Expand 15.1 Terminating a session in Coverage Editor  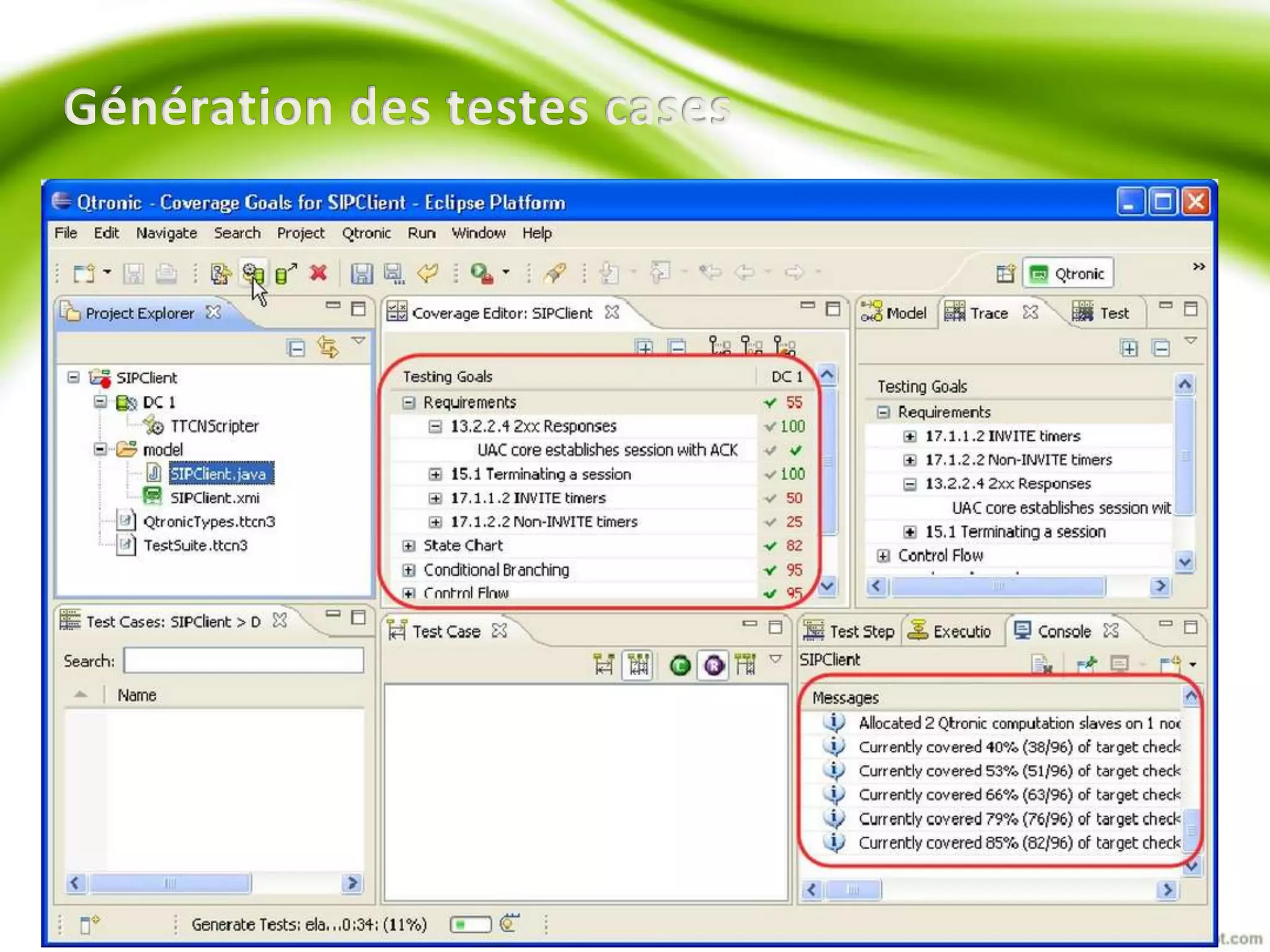click(435, 474)
